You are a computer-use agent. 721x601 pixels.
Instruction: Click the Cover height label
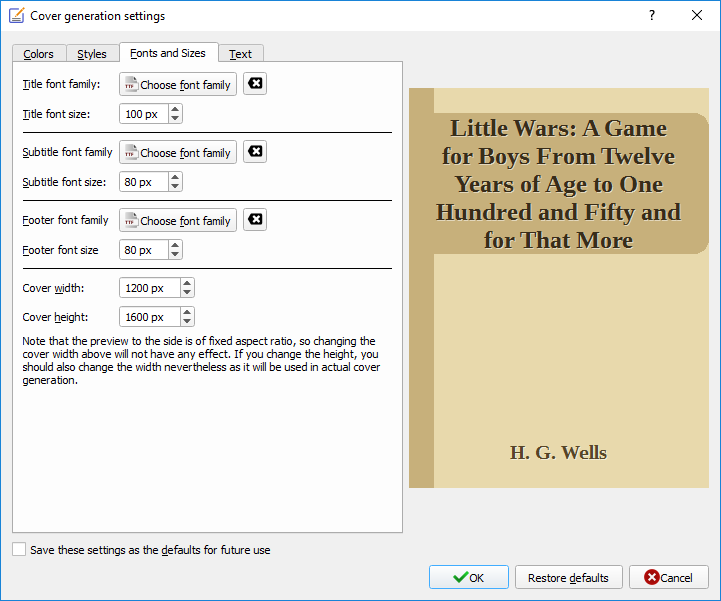(x=55, y=317)
